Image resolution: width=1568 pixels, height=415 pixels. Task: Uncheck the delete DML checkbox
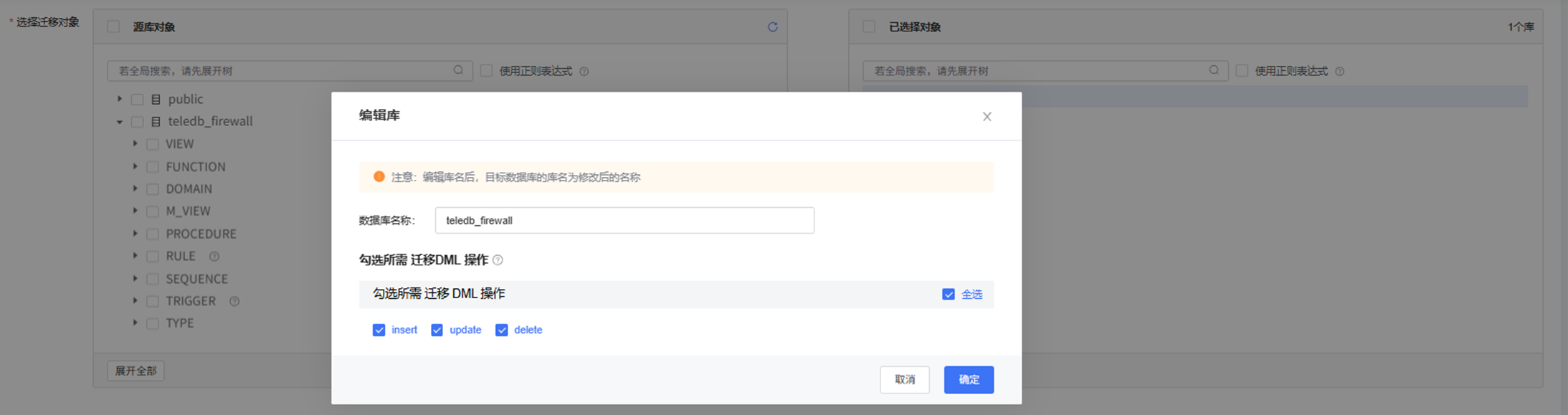pyautogui.click(x=501, y=330)
